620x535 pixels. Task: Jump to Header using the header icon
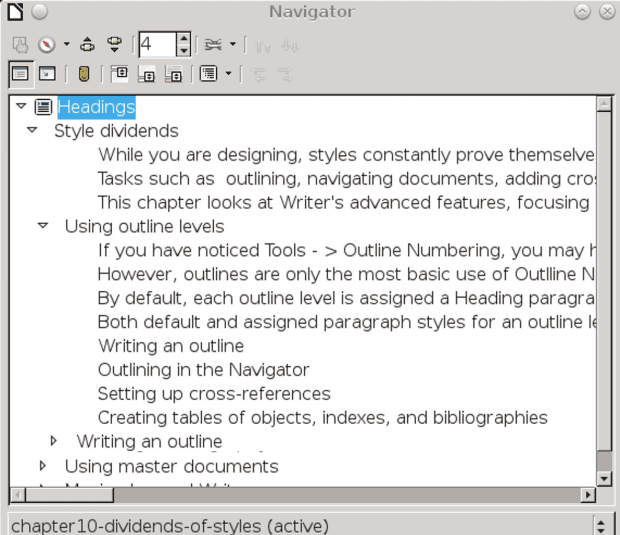(x=119, y=74)
